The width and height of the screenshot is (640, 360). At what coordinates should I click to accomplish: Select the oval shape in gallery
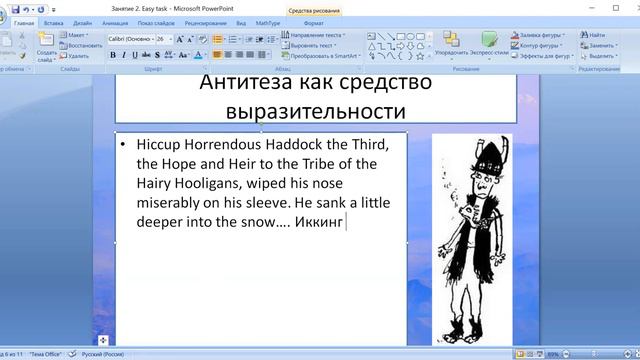(x=411, y=37)
